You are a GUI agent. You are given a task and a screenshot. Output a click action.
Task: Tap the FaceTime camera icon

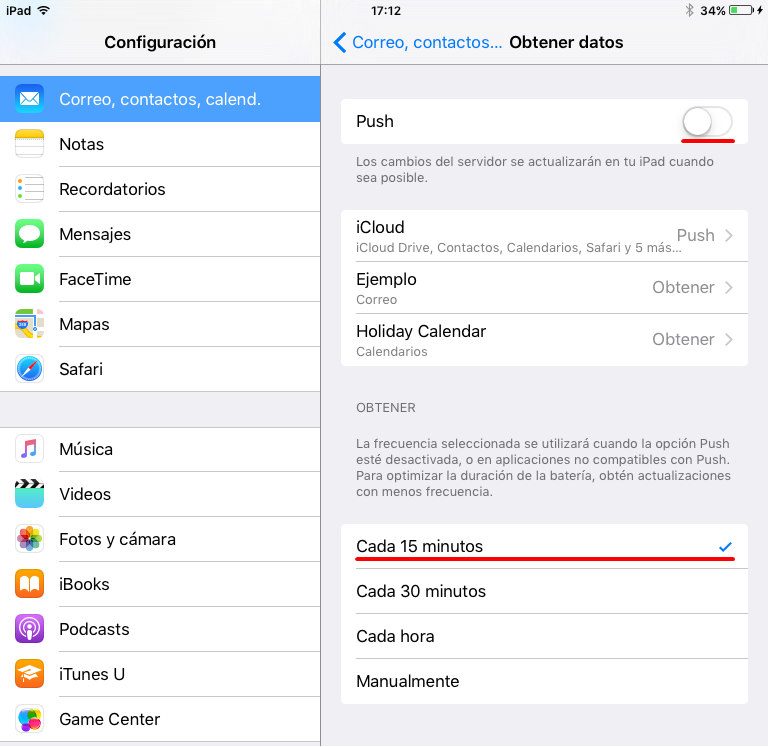(29, 279)
